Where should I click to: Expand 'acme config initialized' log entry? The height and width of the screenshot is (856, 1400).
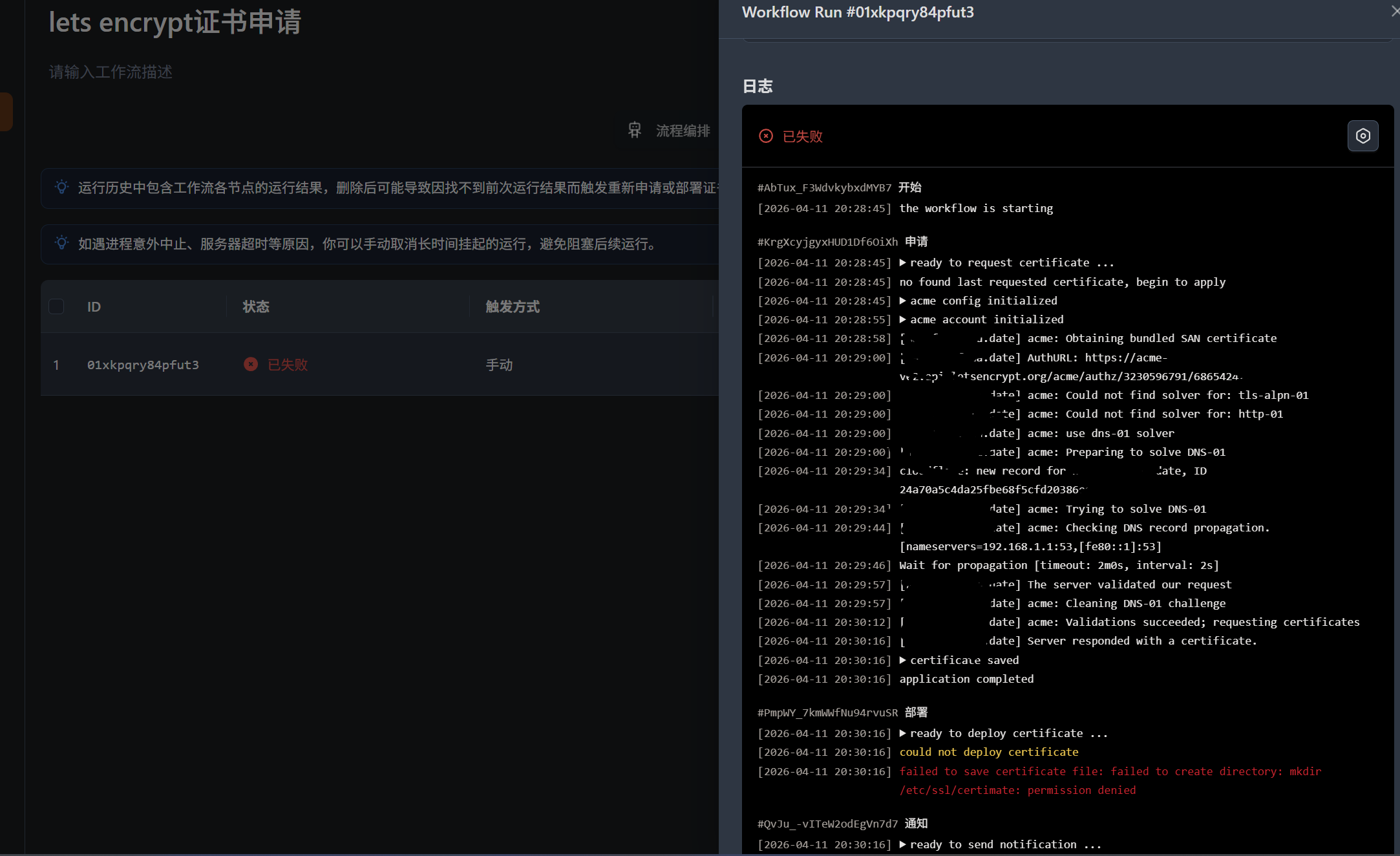coord(903,301)
